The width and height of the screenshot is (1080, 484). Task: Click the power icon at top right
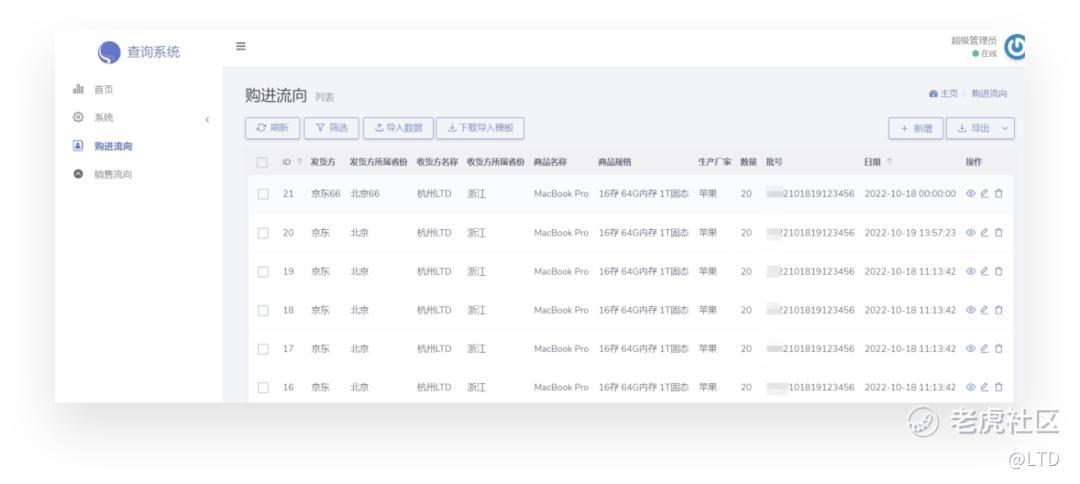pos(1014,47)
